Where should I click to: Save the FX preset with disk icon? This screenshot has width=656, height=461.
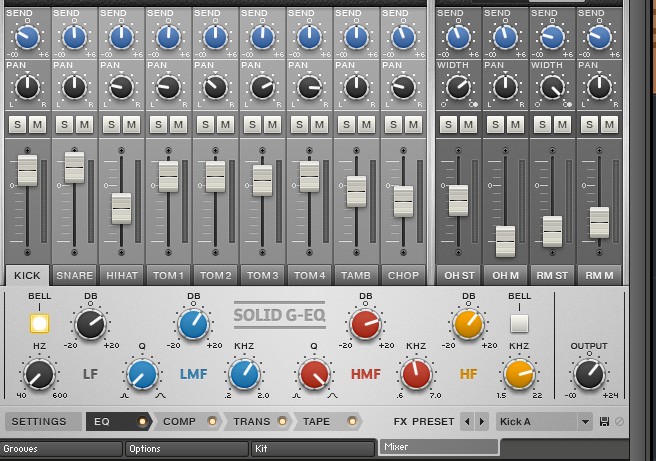pyautogui.click(x=604, y=422)
